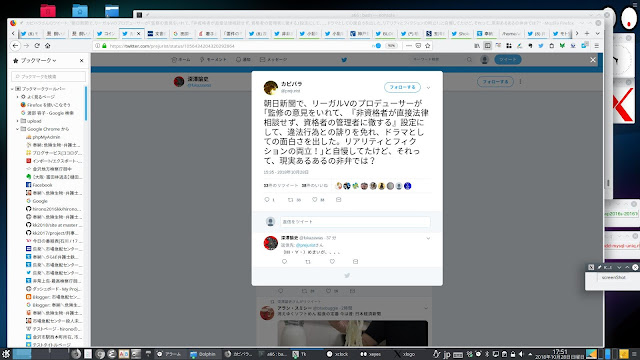View site security padlock info
The image size is (640, 360).
pos(104,46)
